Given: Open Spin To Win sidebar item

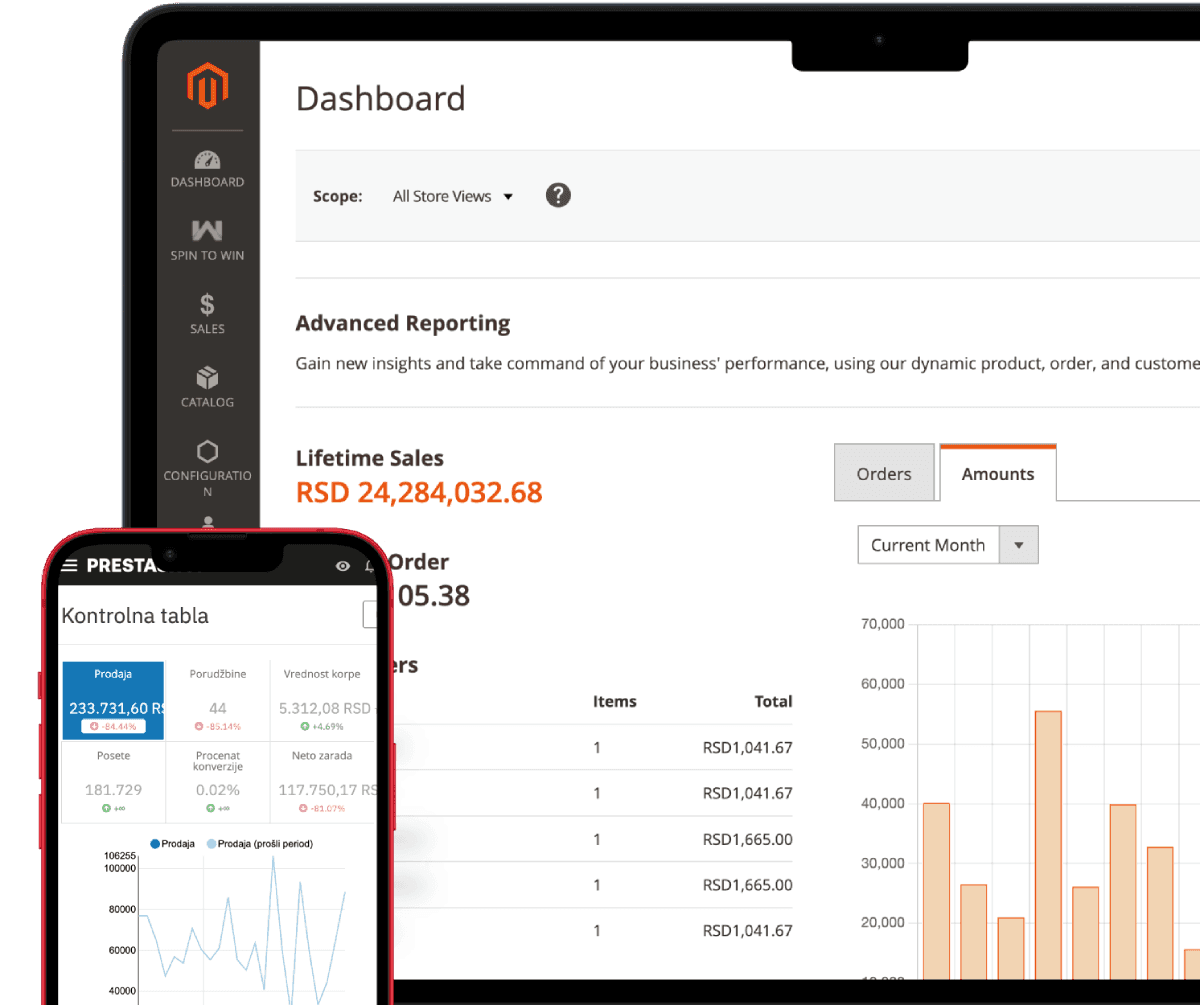Looking at the screenshot, I should tap(207, 241).
